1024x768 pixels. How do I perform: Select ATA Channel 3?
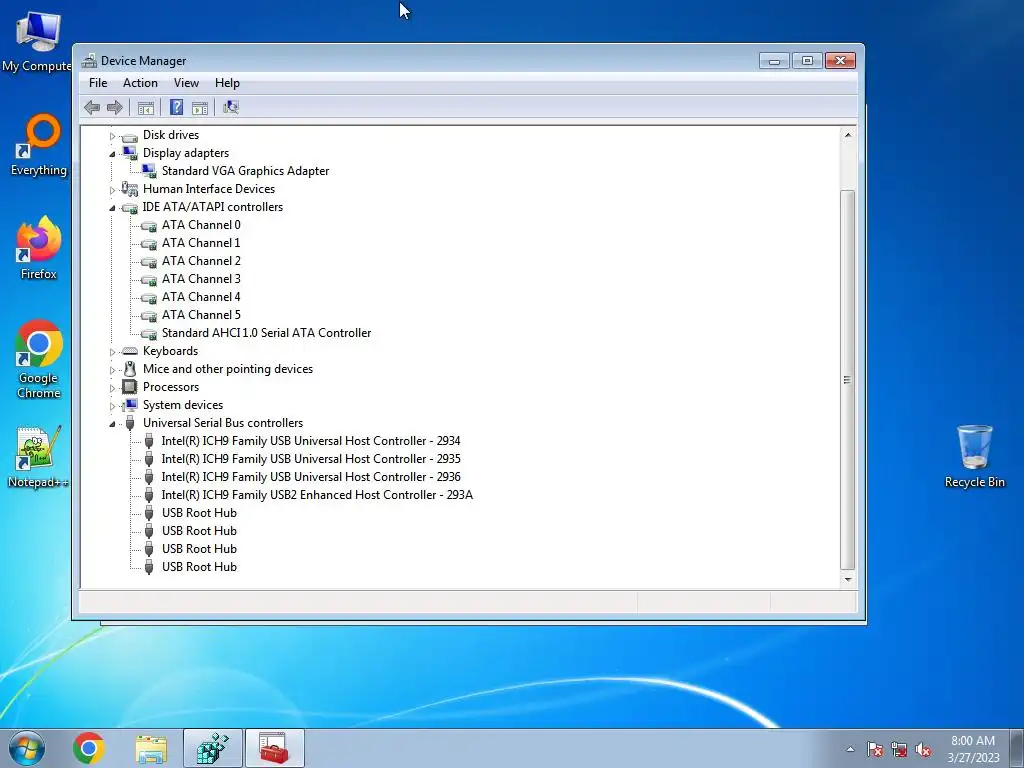[201, 279]
